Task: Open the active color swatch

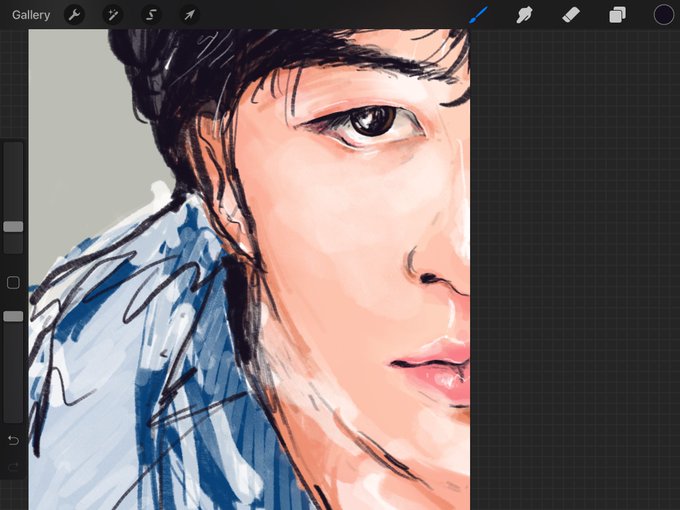Action: tap(664, 15)
